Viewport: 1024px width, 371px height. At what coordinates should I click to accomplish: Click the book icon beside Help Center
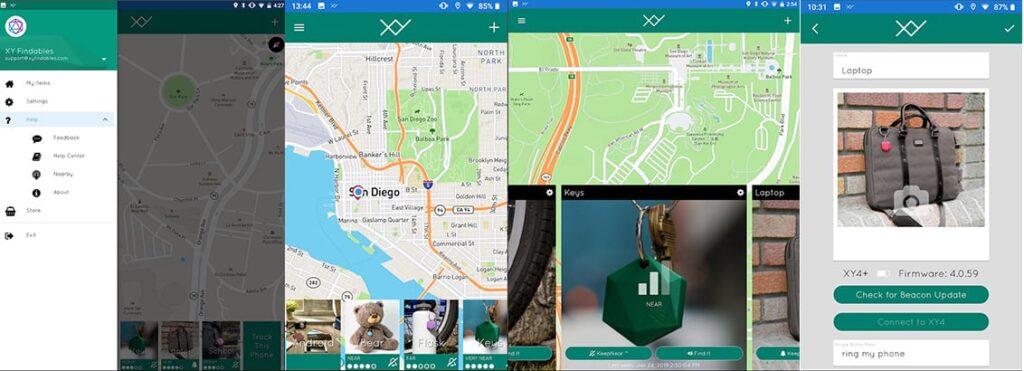tap(37, 157)
